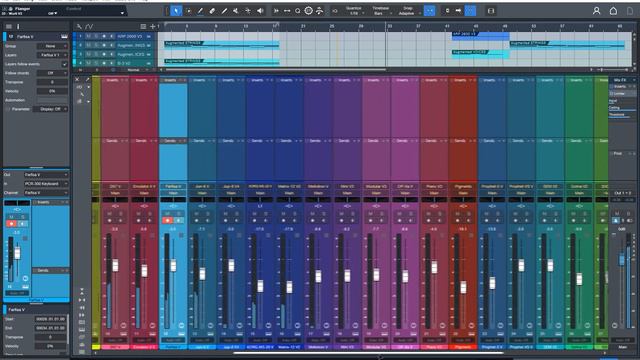
Task: Select the Mute tool
Action: [x=236, y=11]
